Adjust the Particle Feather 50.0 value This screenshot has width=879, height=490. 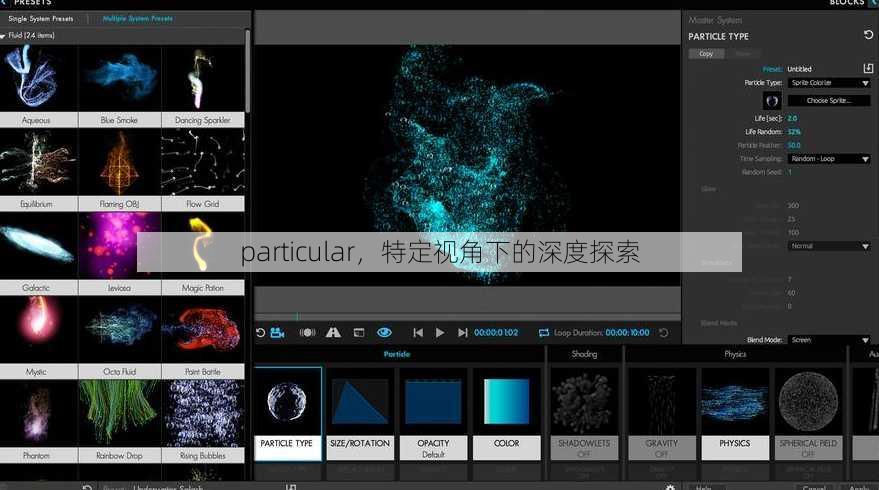(794, 145)
